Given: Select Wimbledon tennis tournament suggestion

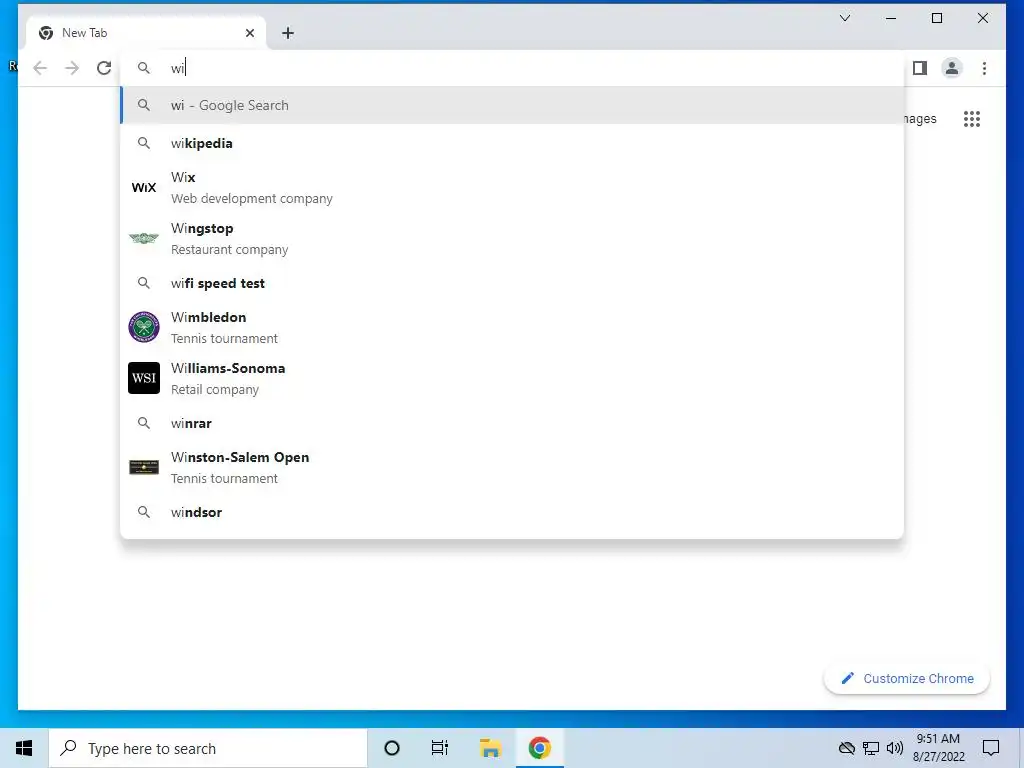Looking at the screenshot, I should (x=512, y=327).
